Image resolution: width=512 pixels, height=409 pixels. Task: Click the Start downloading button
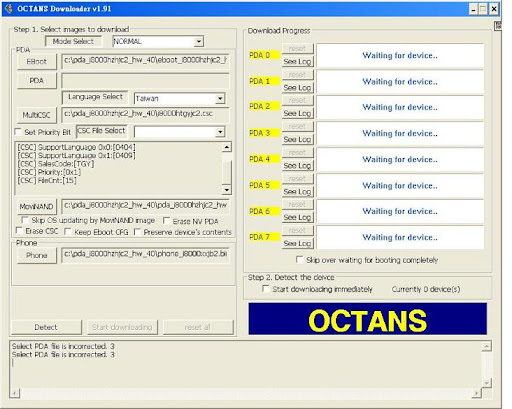(x=122, y=327)
